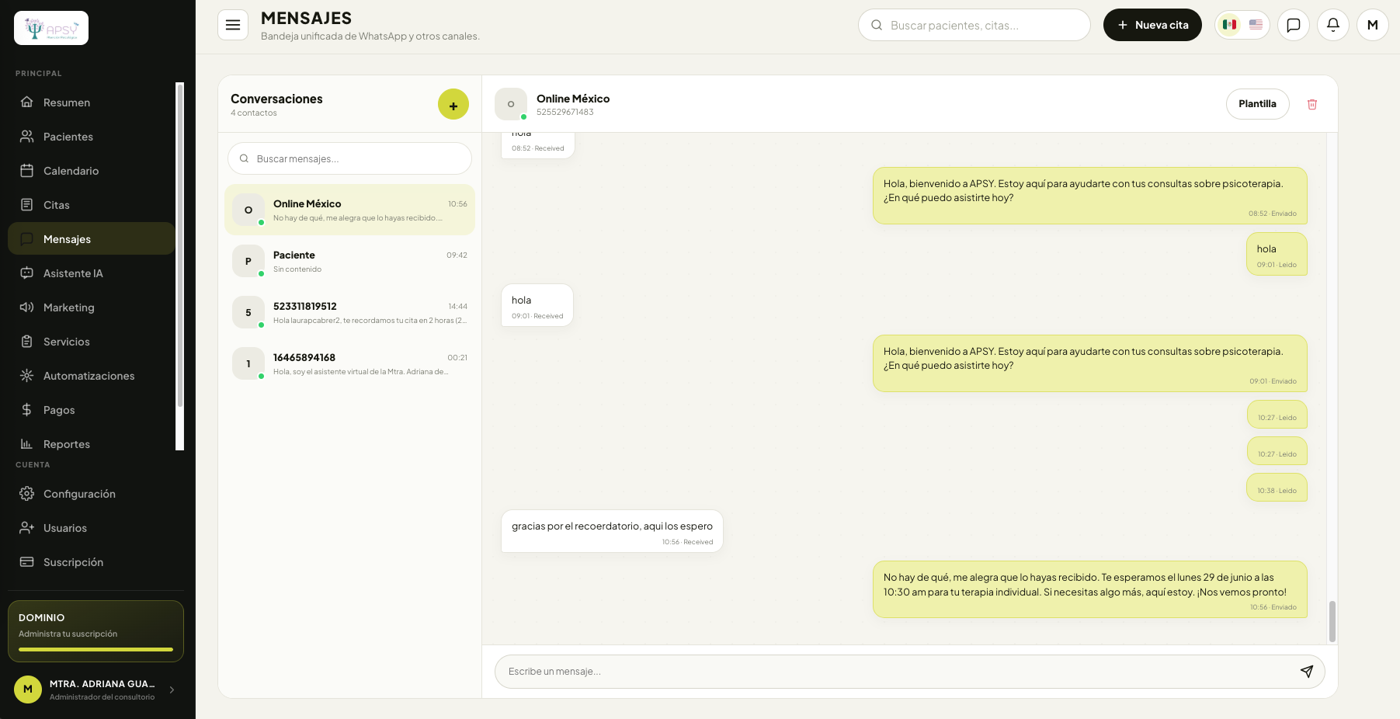
Task: Click the Buscar pacientes, citas search field
Action: 974,25
